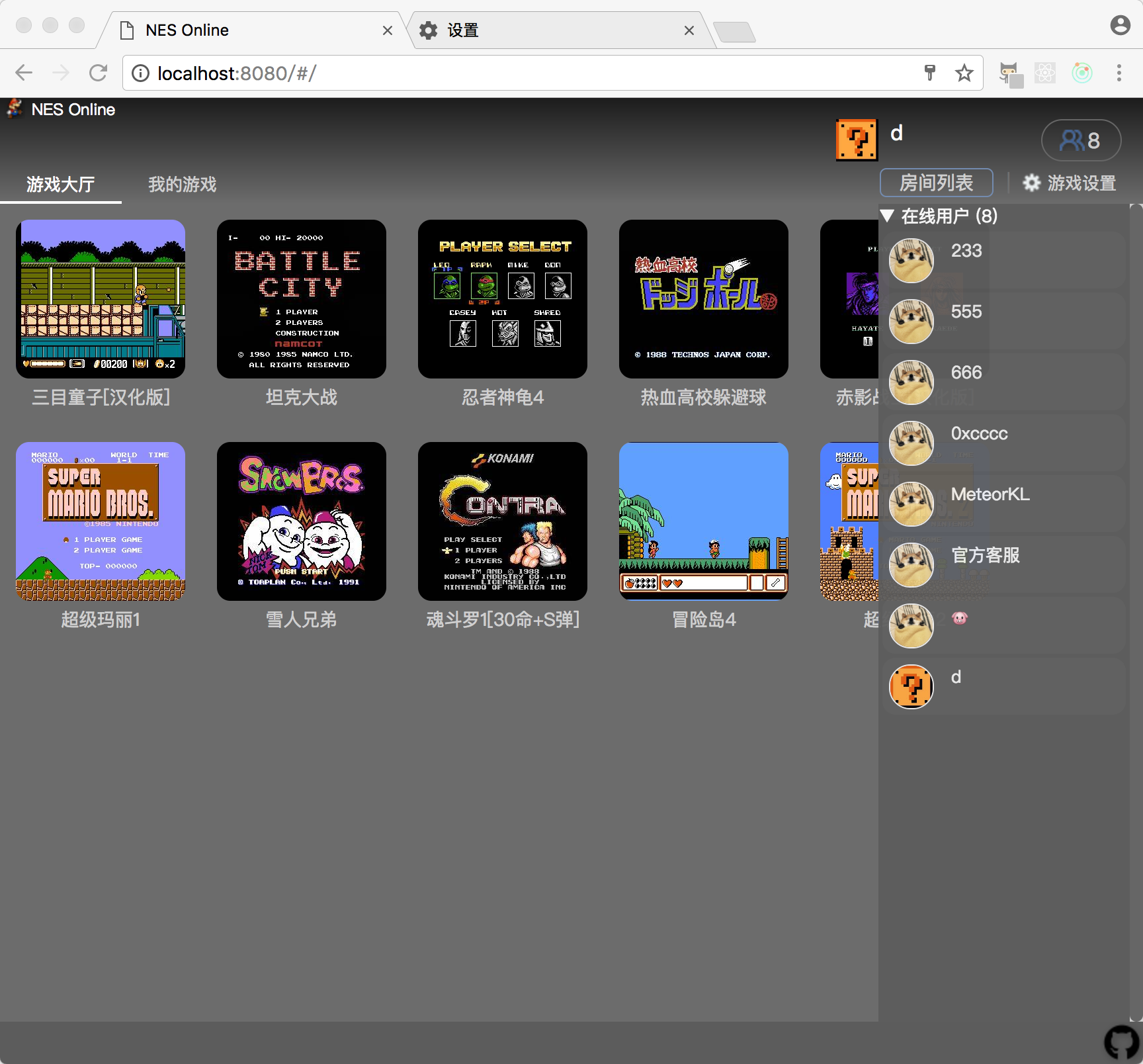The height and width of the screenshot is (1064, 1143).
Task: Reload the page with the refresh icon
Action: [98, 73]
